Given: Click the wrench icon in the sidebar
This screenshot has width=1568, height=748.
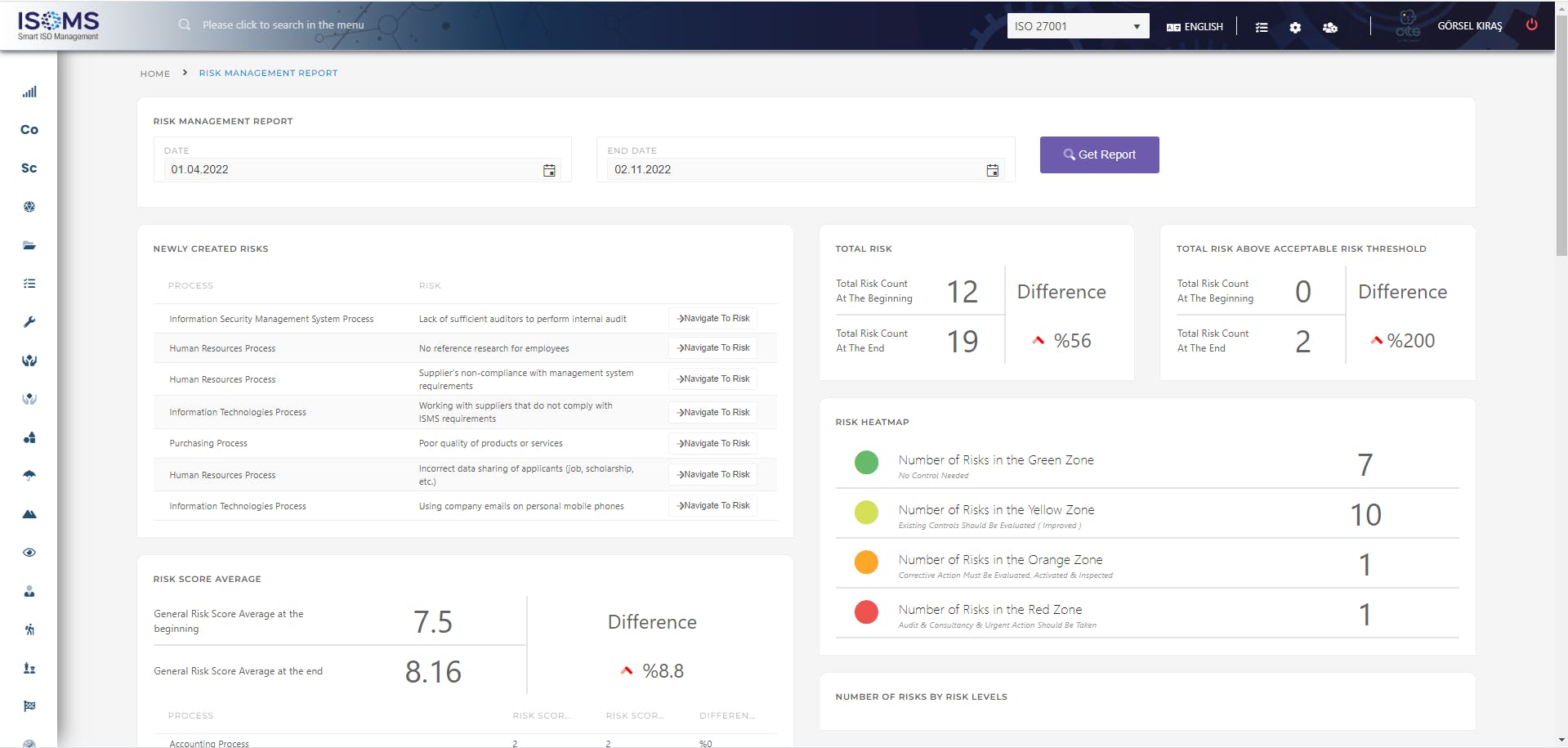Looking at the screenshot, I should 29,322.
